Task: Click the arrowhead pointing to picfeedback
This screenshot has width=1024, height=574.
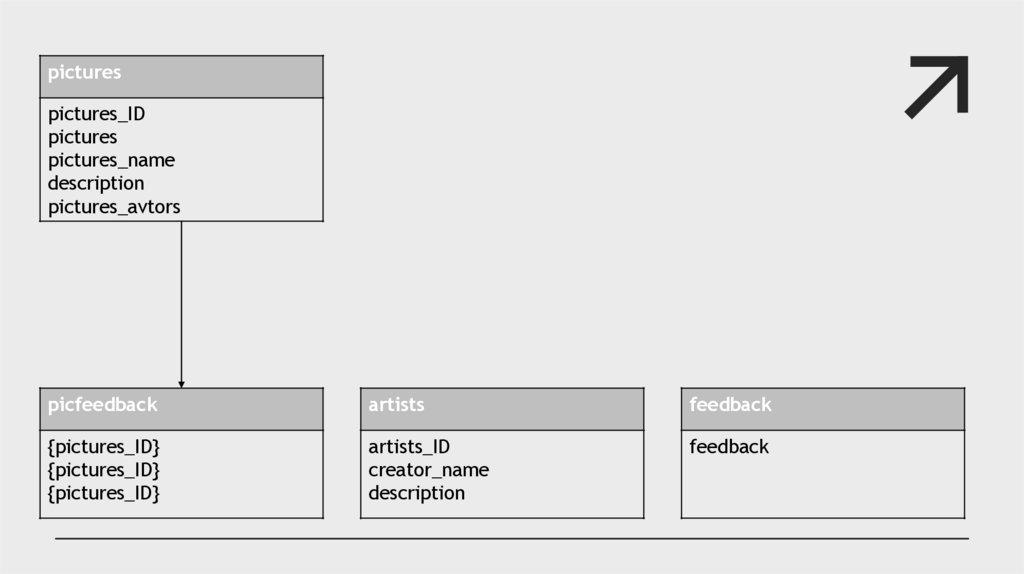Action: coord(181,383)
